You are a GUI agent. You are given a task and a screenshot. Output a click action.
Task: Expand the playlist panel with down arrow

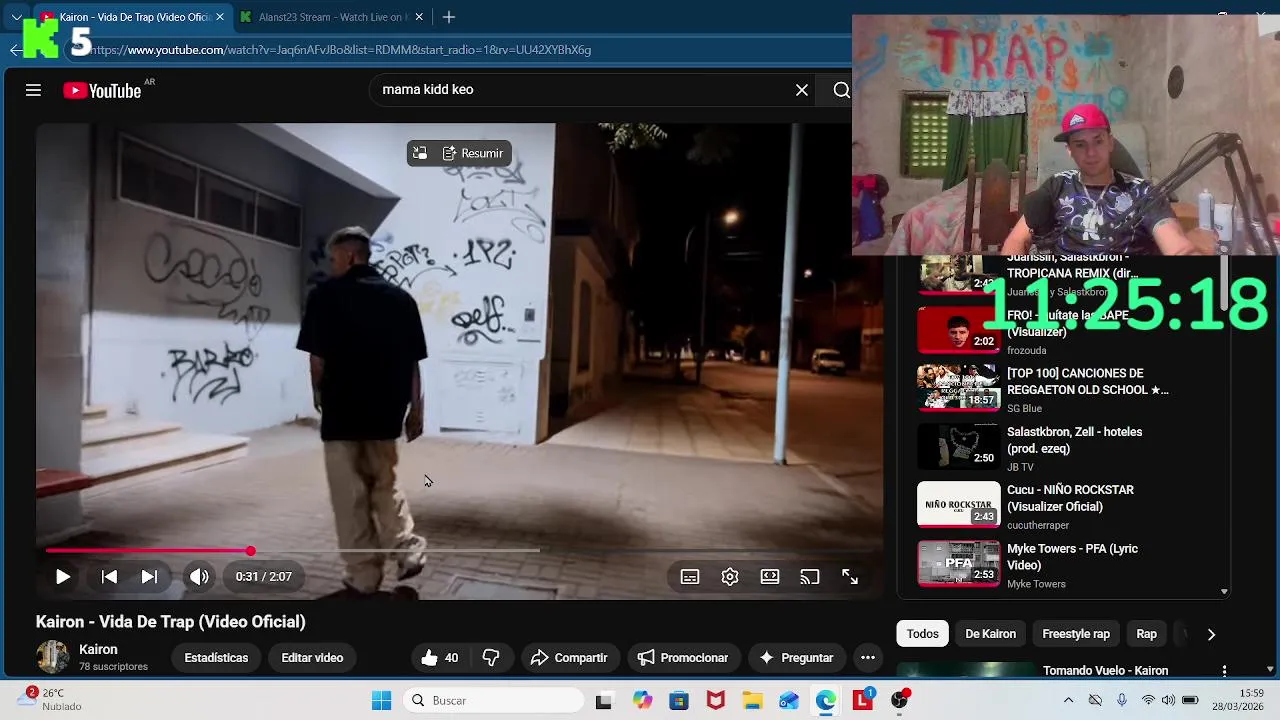1224,592
